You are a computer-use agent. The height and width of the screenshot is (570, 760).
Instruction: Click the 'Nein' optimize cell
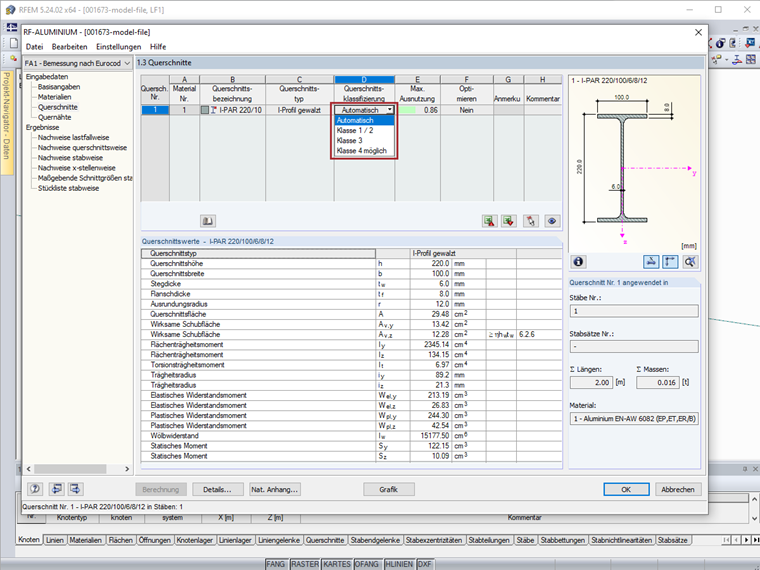[x=467, y=110]
